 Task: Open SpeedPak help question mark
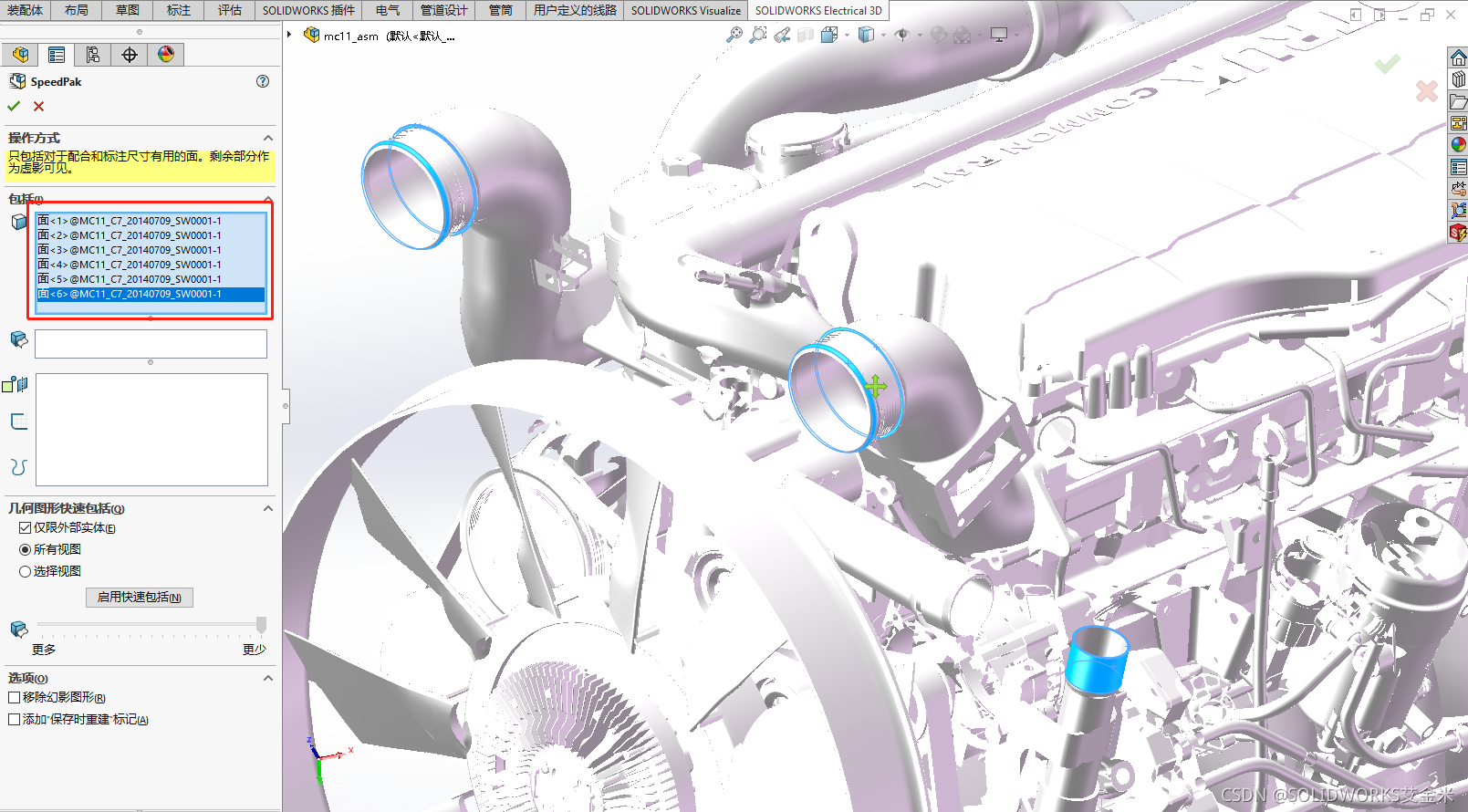[x=263, y=81]
